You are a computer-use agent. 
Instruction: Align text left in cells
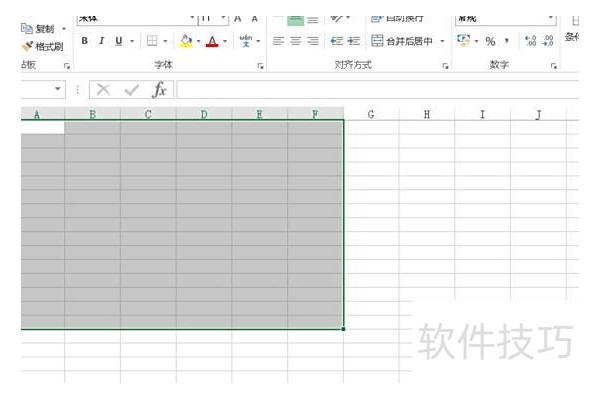pyautogui.click(x=278, y=41)
